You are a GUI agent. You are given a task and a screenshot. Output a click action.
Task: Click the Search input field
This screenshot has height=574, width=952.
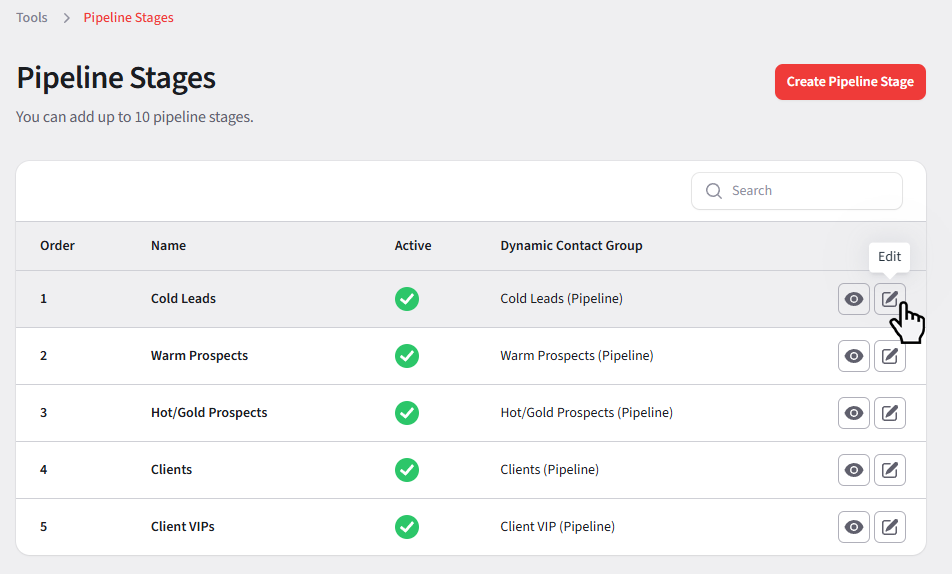(810, 191)
